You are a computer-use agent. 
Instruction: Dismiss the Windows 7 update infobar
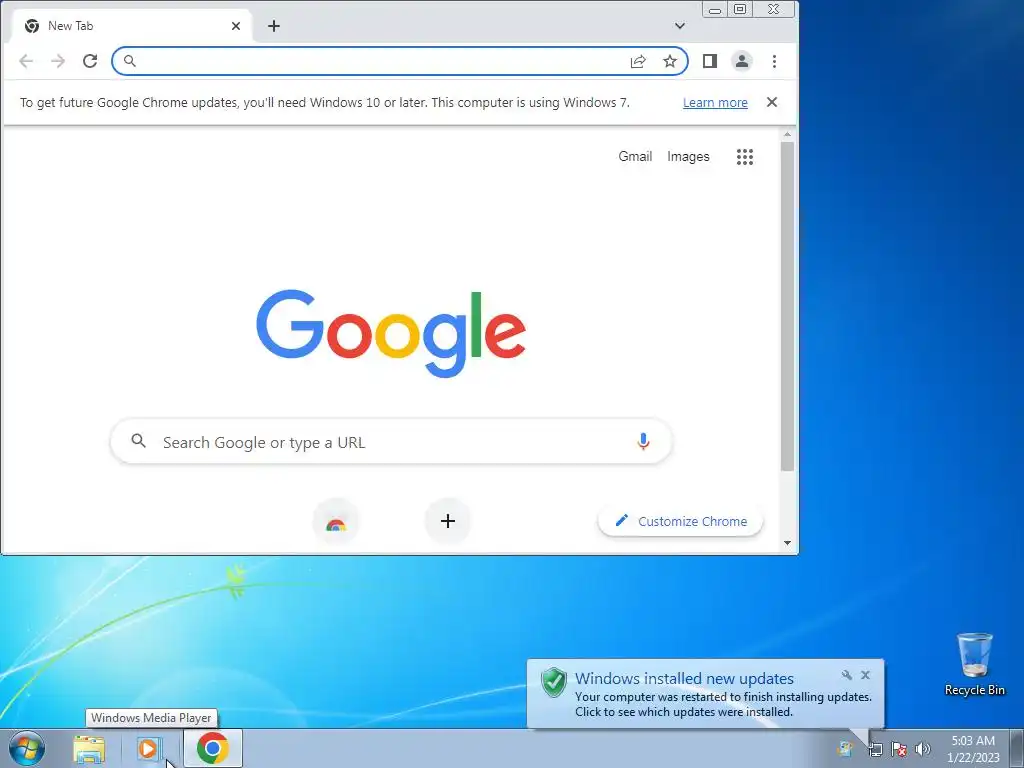[x=772, y=102]
